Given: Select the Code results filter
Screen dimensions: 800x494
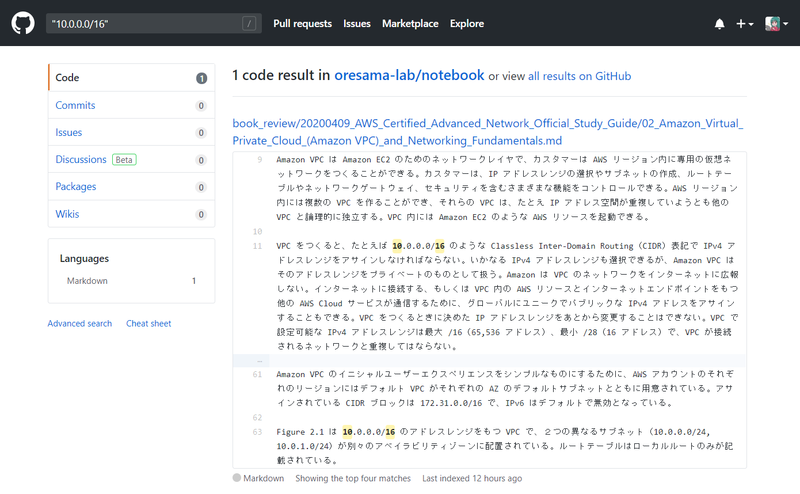Looking at the screenshot, I should click(x=132, y=78).
